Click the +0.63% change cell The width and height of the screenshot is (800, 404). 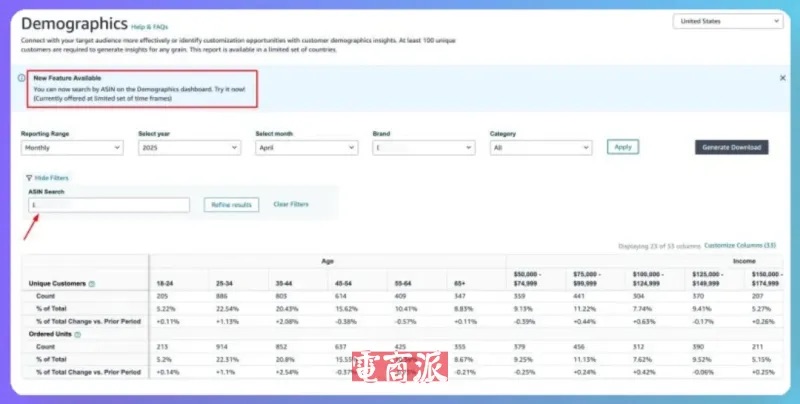point(644,322)
